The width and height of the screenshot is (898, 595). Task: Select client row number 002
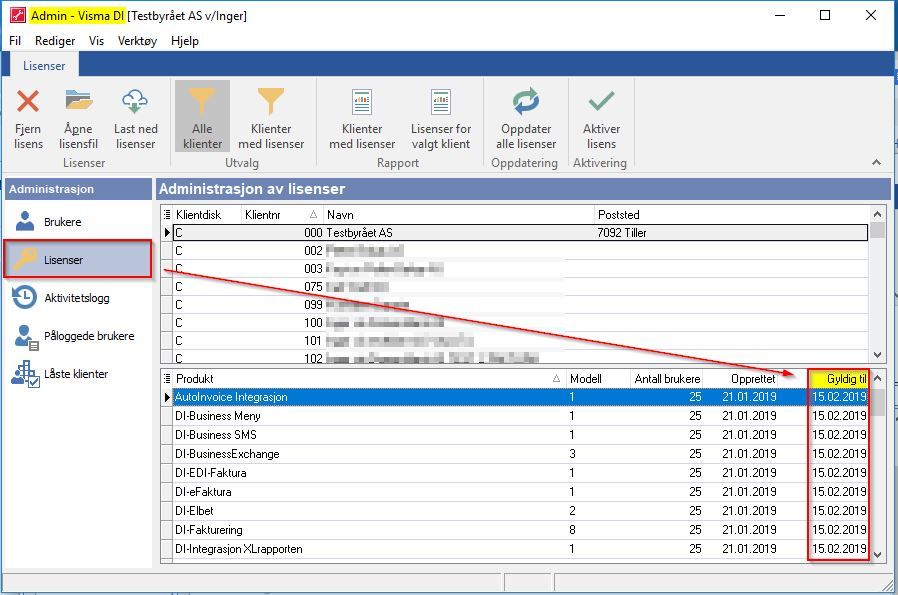[x=520, y=250]
